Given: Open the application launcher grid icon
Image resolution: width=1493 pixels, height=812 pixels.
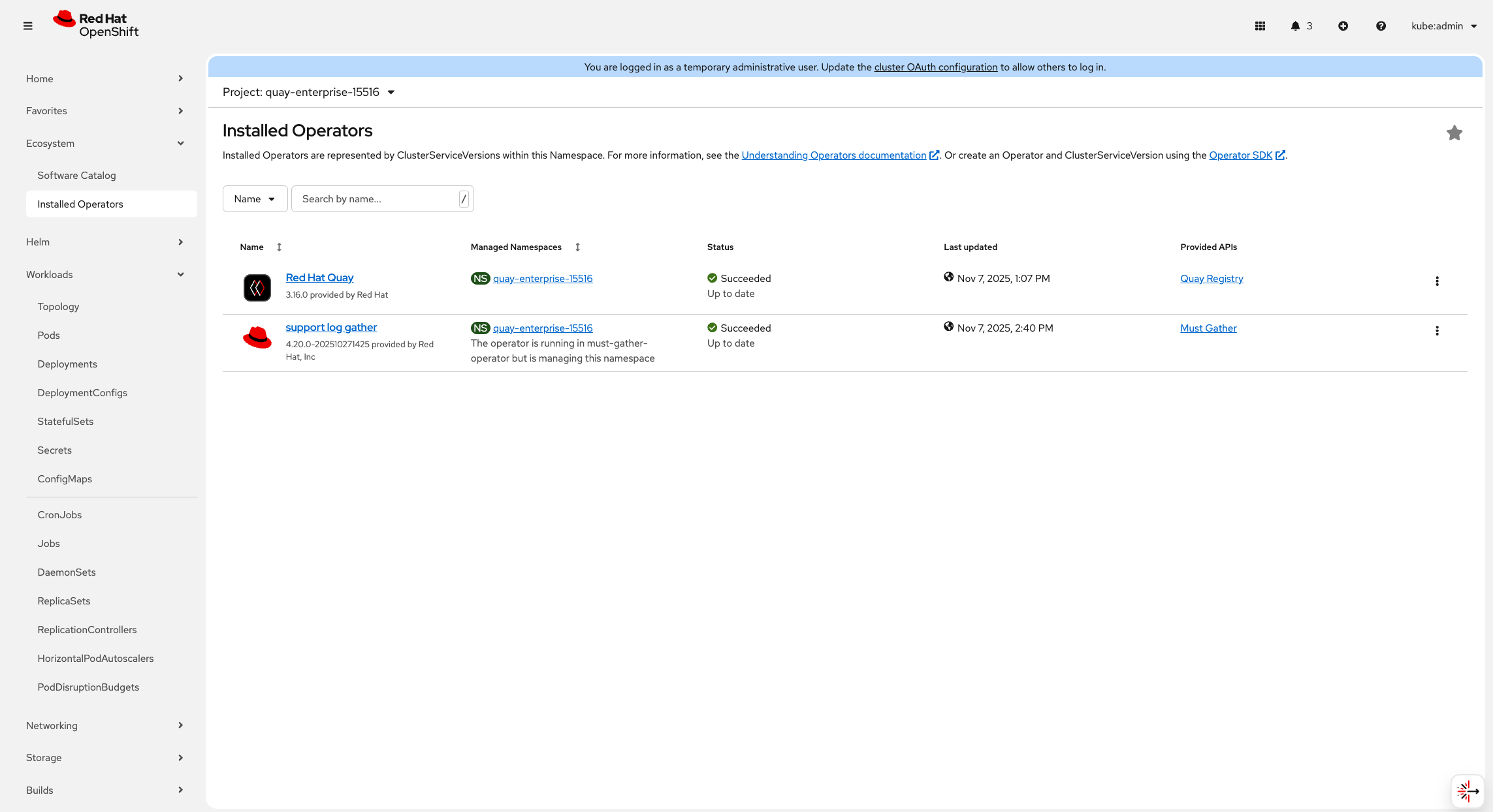Looking at the screenshot, I should pyautogui.click(x=1260, y=26).
